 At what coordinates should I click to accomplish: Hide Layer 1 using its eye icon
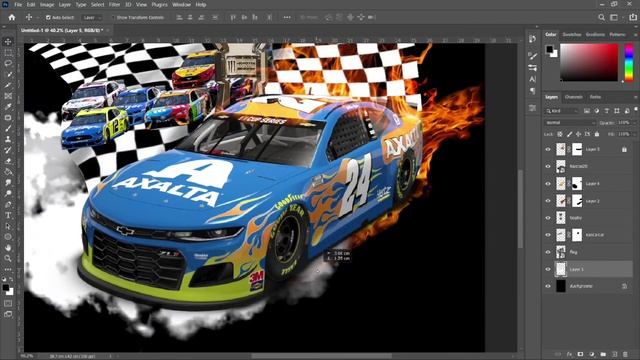[x=548, y=269]
